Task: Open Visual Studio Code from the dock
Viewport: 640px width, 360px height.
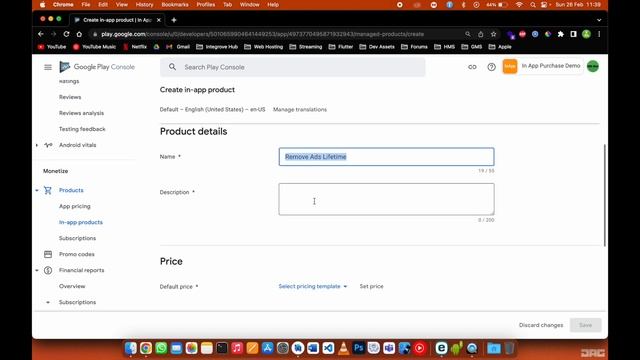Action: coord(328,348)
